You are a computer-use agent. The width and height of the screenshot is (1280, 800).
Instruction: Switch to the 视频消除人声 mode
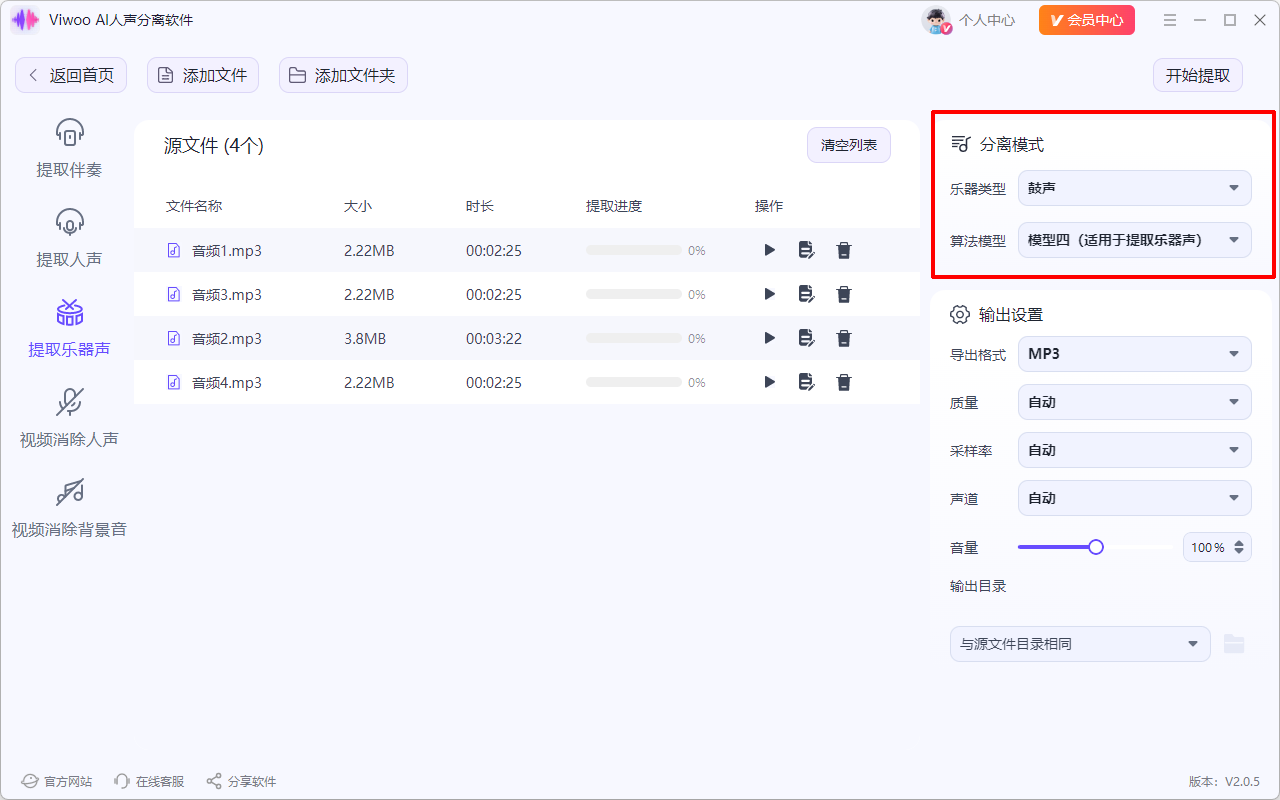click(x=69, y=419)
